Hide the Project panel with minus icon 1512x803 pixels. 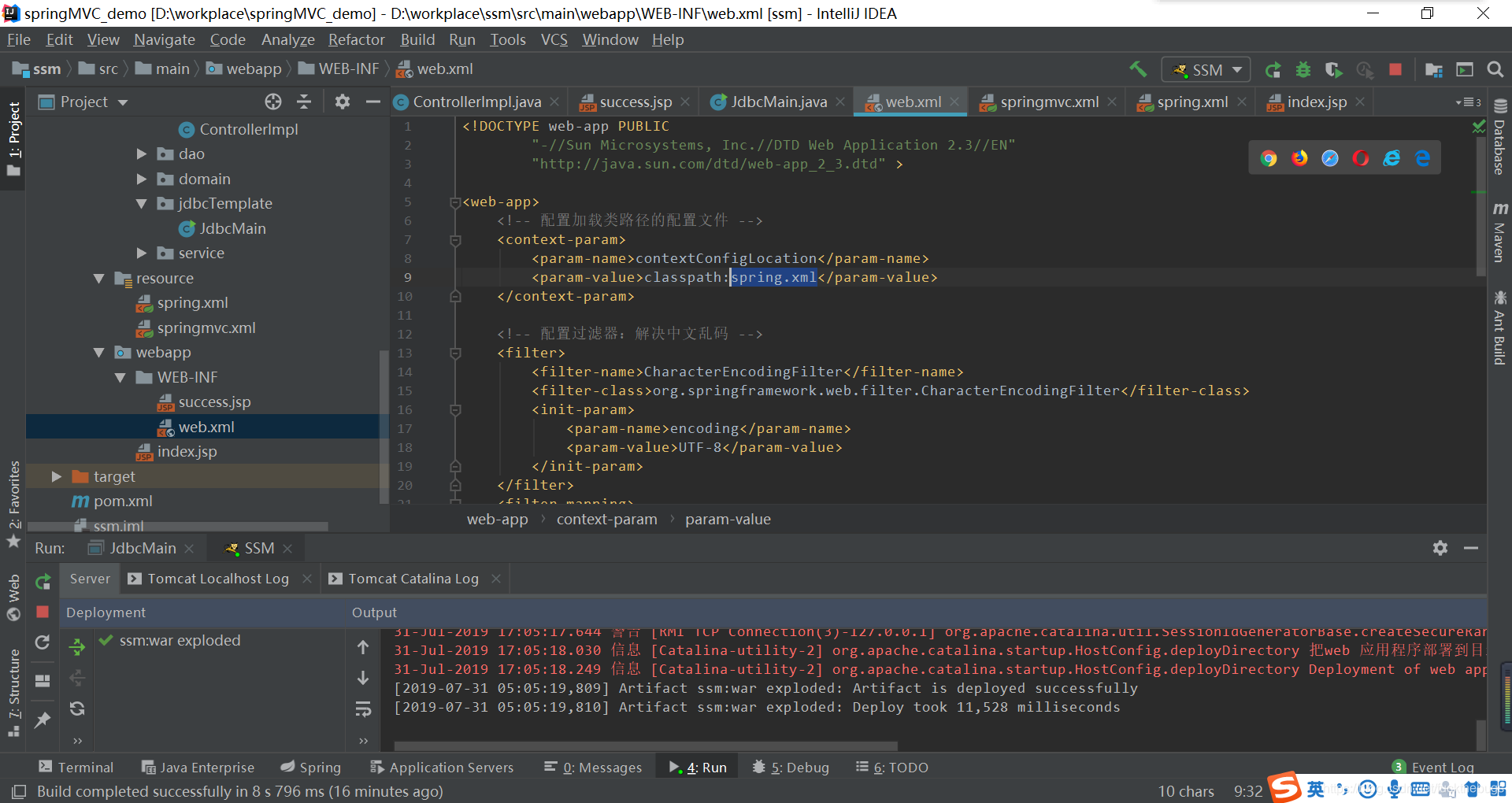coord(373,102)
